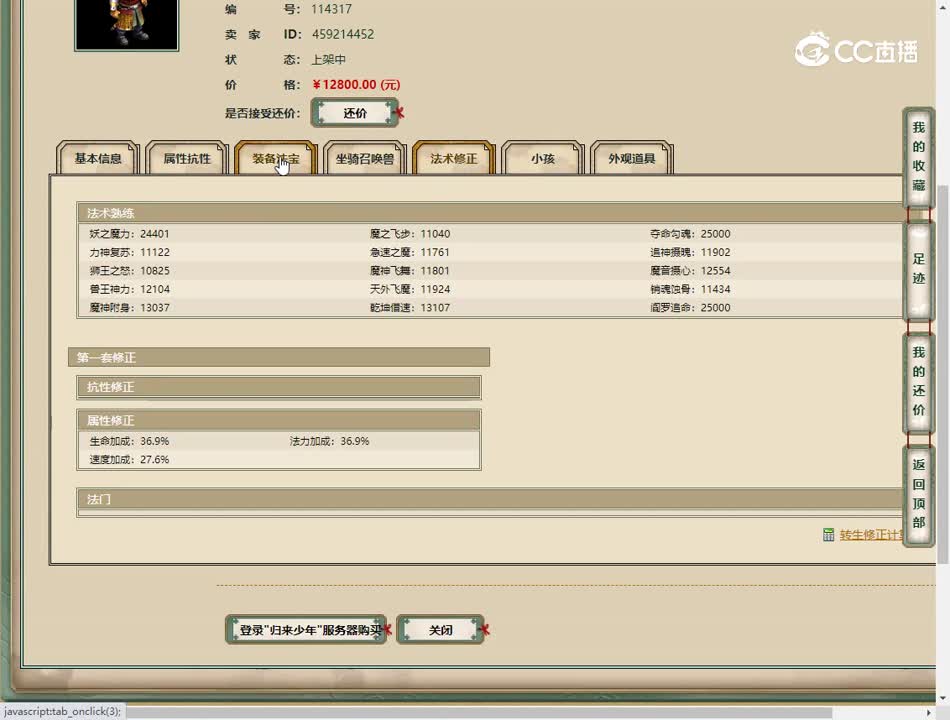Click 魔神飞舞: 11801 entry
This screenshot has height=720, width=950.
pos(410,271)
